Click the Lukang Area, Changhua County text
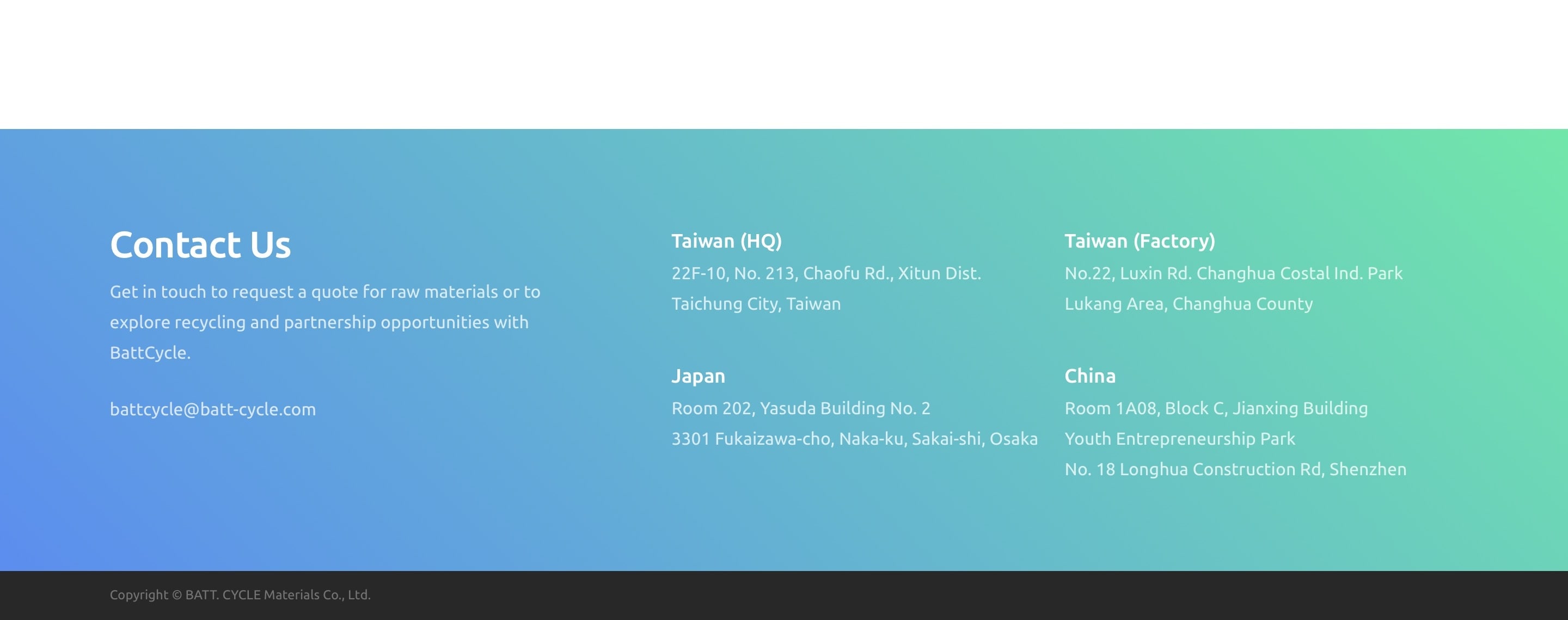The image size is (1568, 620). 1188,304
